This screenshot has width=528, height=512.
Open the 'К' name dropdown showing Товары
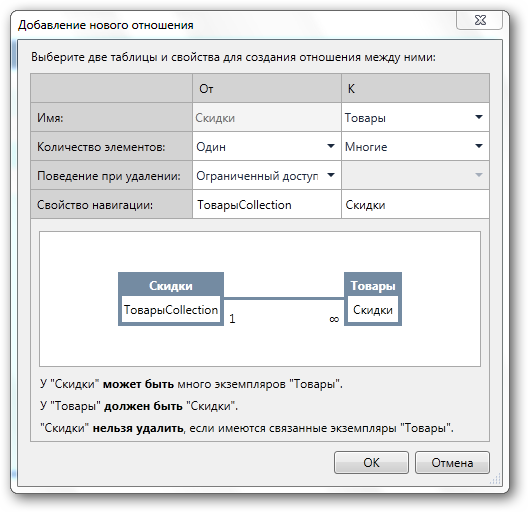pyautogui.click(x=415, y=118)
